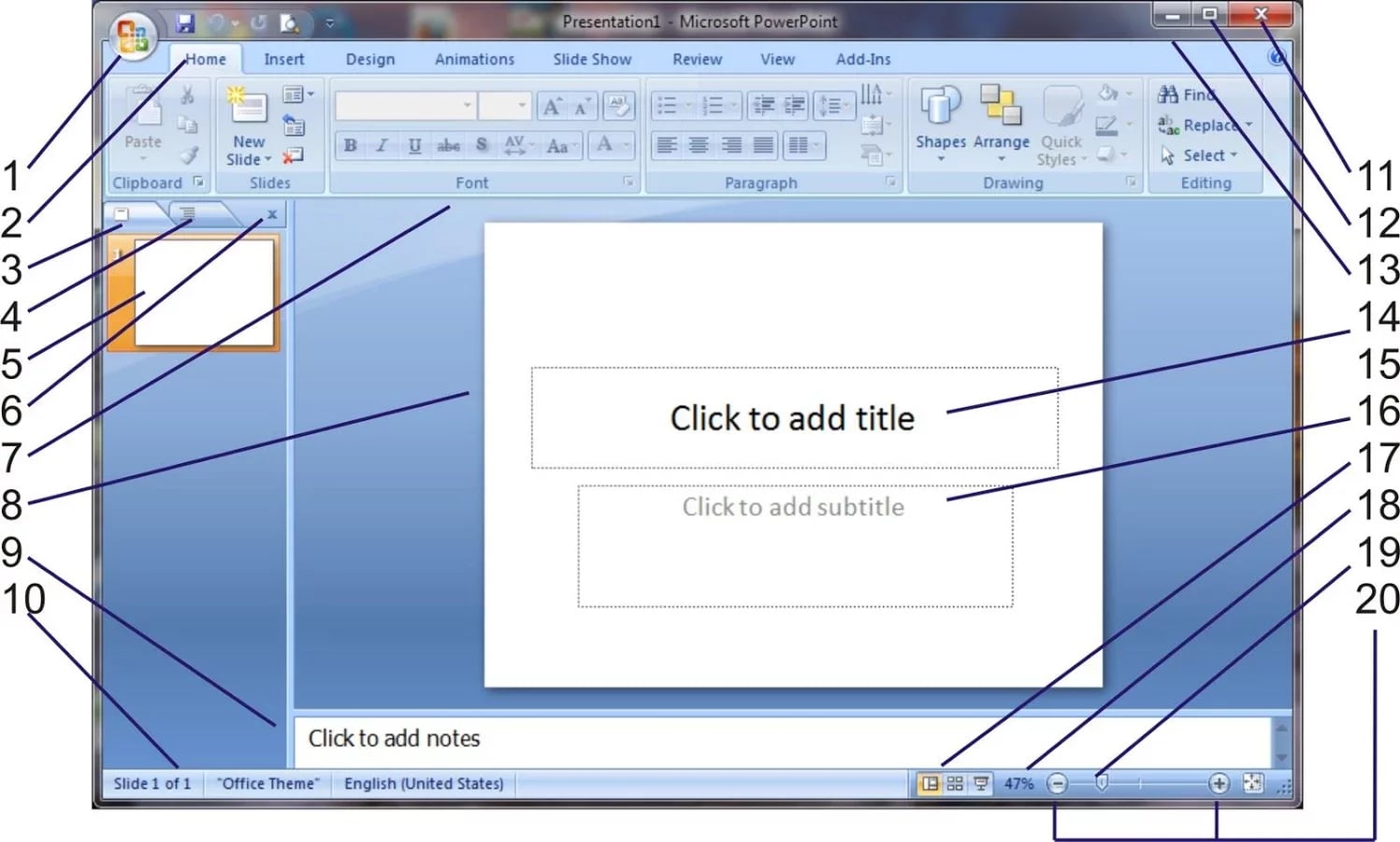Switch to the Insert ribbon tab
1400x842 pixels.
tap(284, 59)
